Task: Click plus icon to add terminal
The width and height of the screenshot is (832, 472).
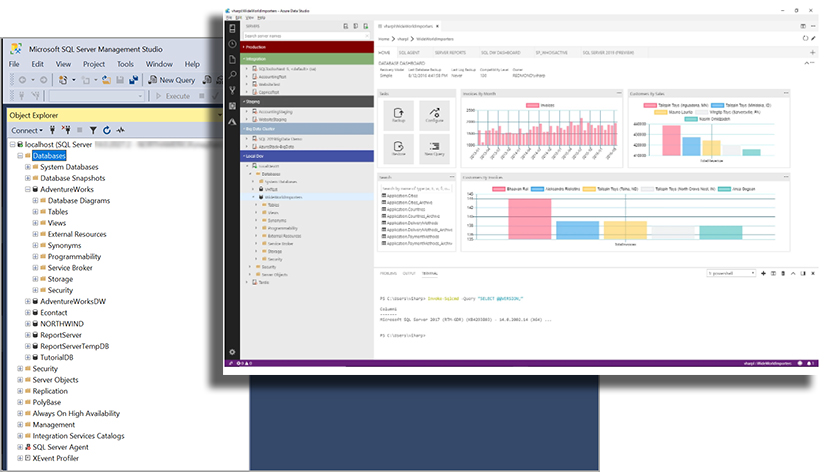Action: [x=764, y=273]
